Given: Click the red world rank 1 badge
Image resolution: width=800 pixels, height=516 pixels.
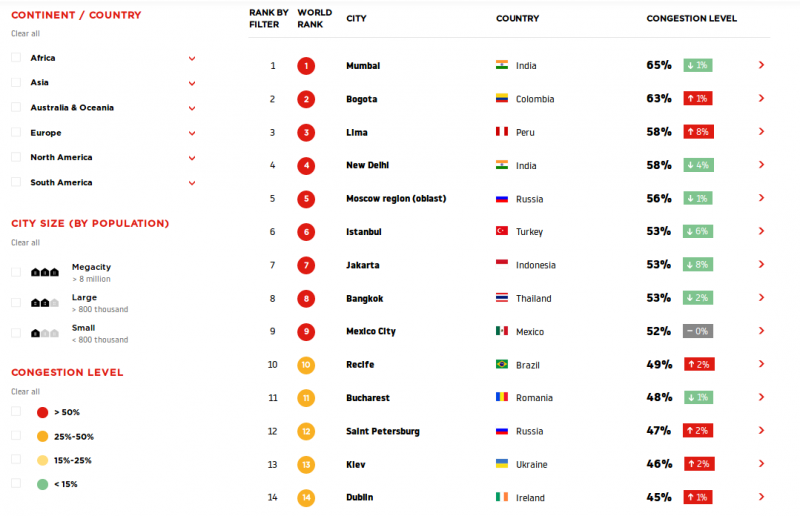Looking at the screenshot, I should (x=306, y=66).
